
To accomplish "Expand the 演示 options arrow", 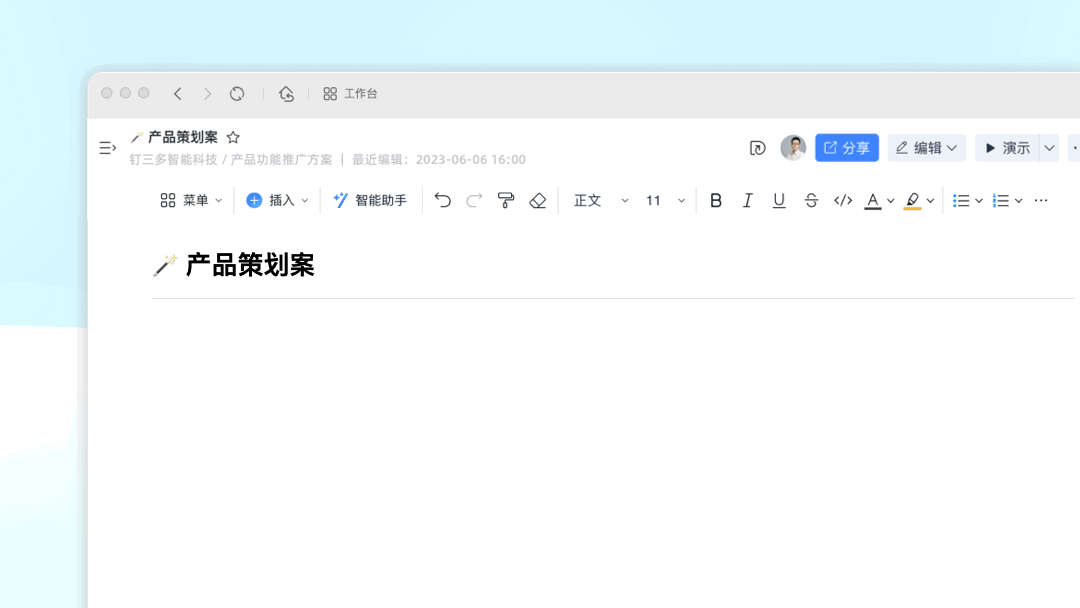I will tap(1049, 148).
